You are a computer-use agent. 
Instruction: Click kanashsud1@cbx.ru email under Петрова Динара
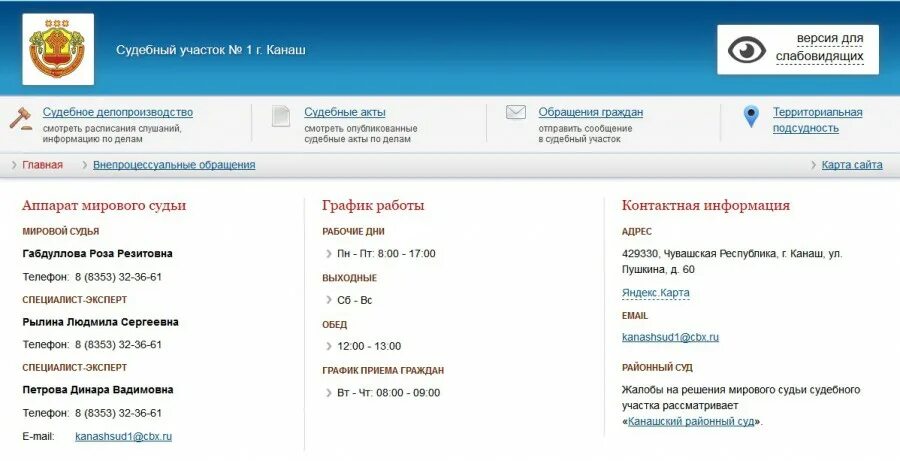coord(123,437)
